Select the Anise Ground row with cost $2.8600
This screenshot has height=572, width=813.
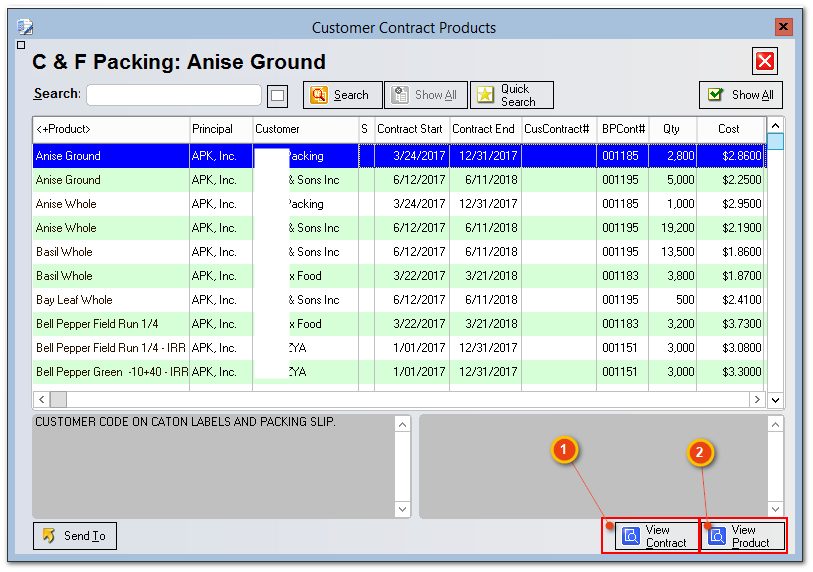coord(399,156)
